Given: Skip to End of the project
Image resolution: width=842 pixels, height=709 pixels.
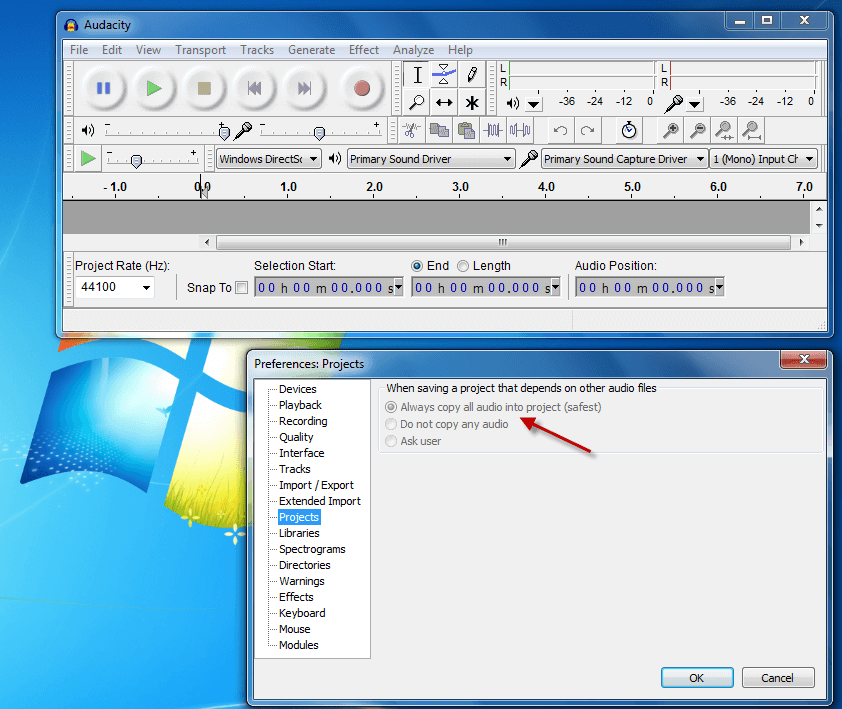Looking at the screenshot, I should coord(304,88).
